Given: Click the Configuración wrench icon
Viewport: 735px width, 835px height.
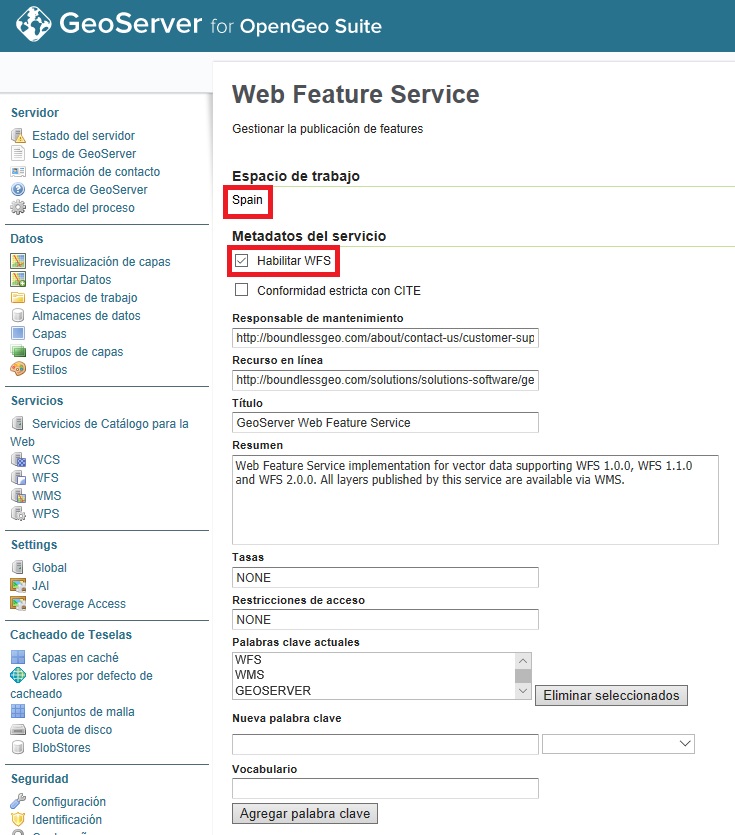Looking at the screenshot, I should [18, 801].
